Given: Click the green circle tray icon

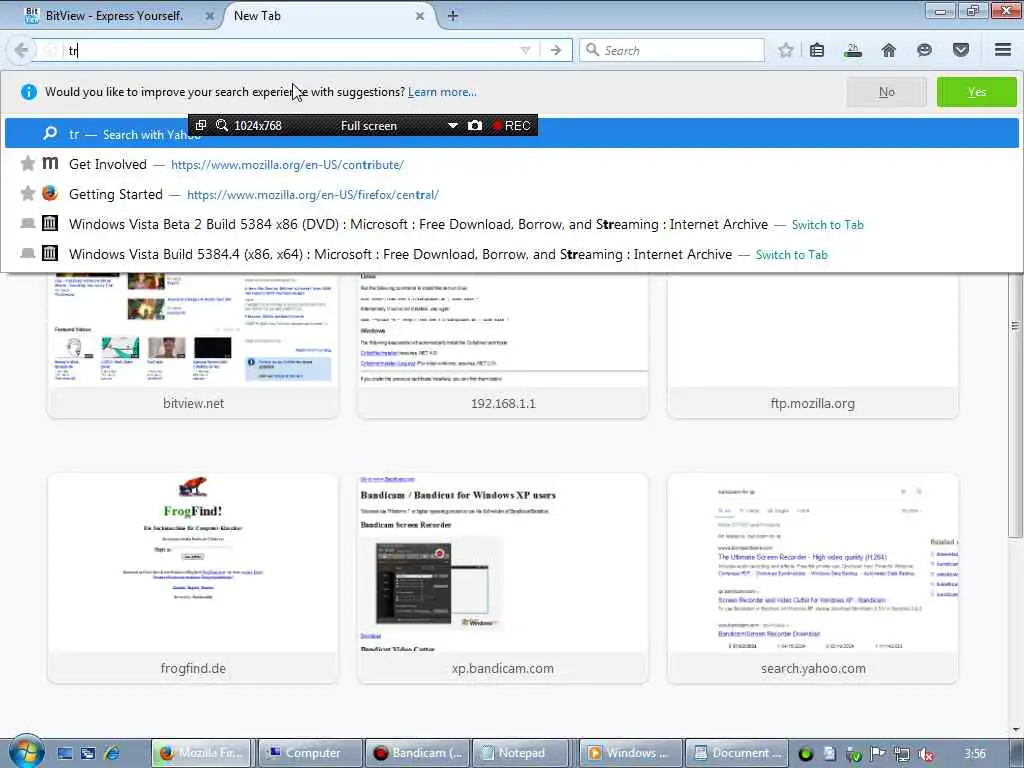Looking at the screenshot, I should tap(806, 754).
